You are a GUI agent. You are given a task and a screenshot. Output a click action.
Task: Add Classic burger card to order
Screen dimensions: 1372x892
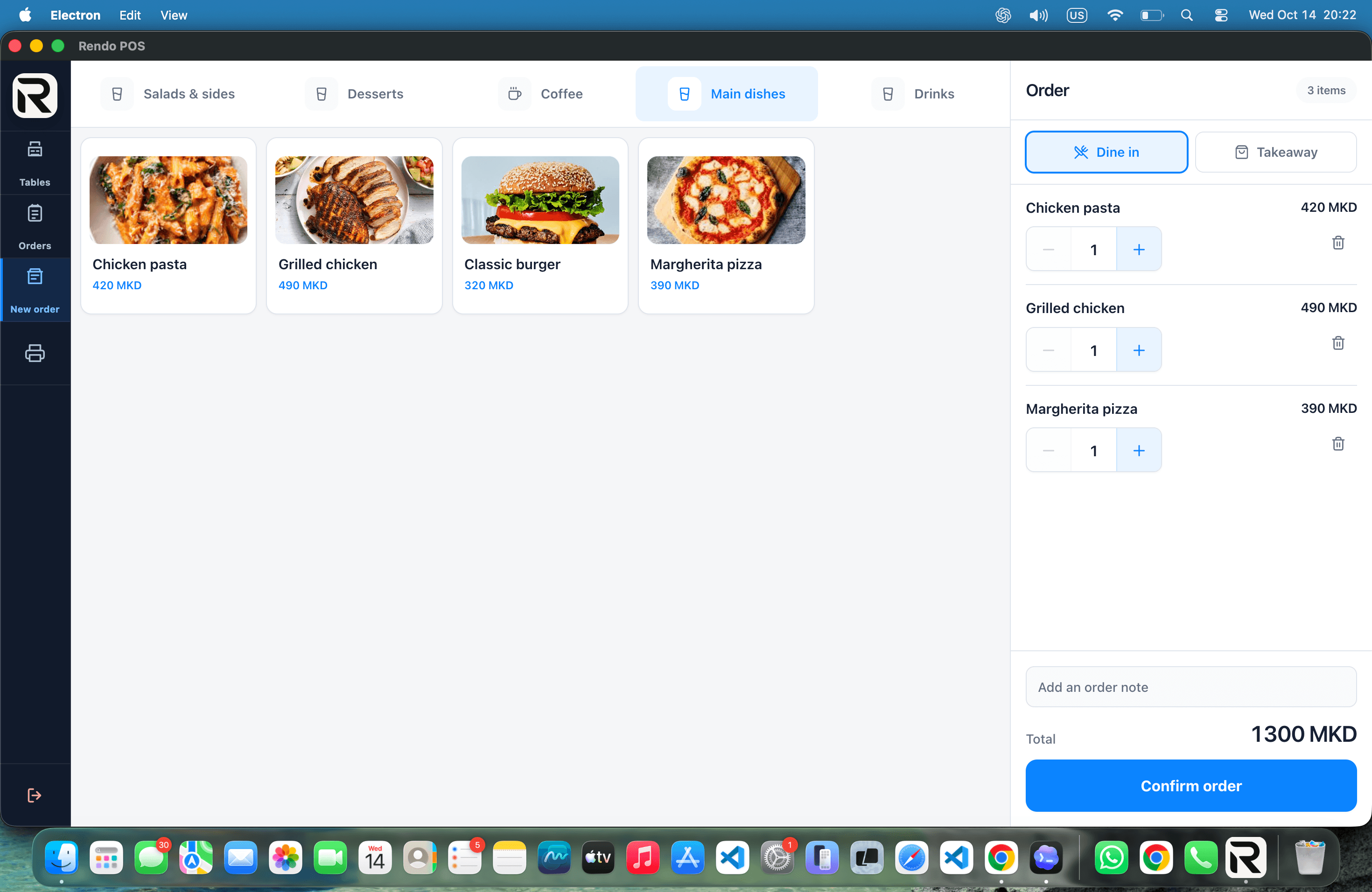point(540,225)
